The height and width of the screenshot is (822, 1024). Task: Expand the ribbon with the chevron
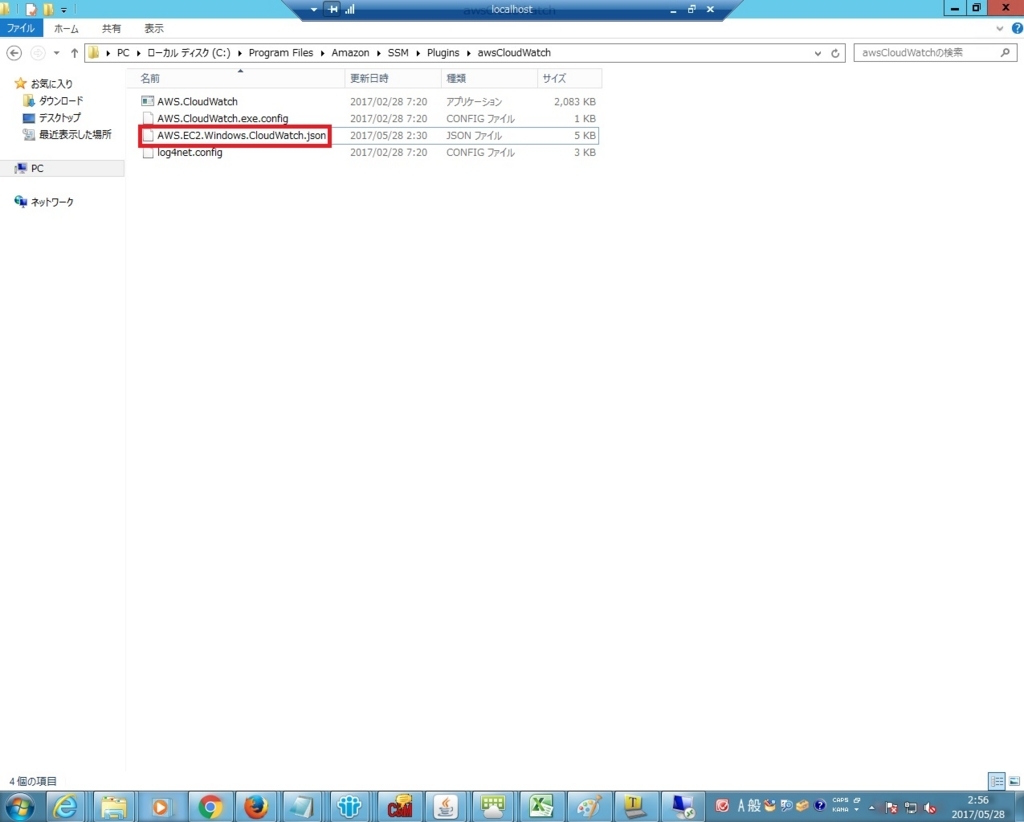coord(999,29)
